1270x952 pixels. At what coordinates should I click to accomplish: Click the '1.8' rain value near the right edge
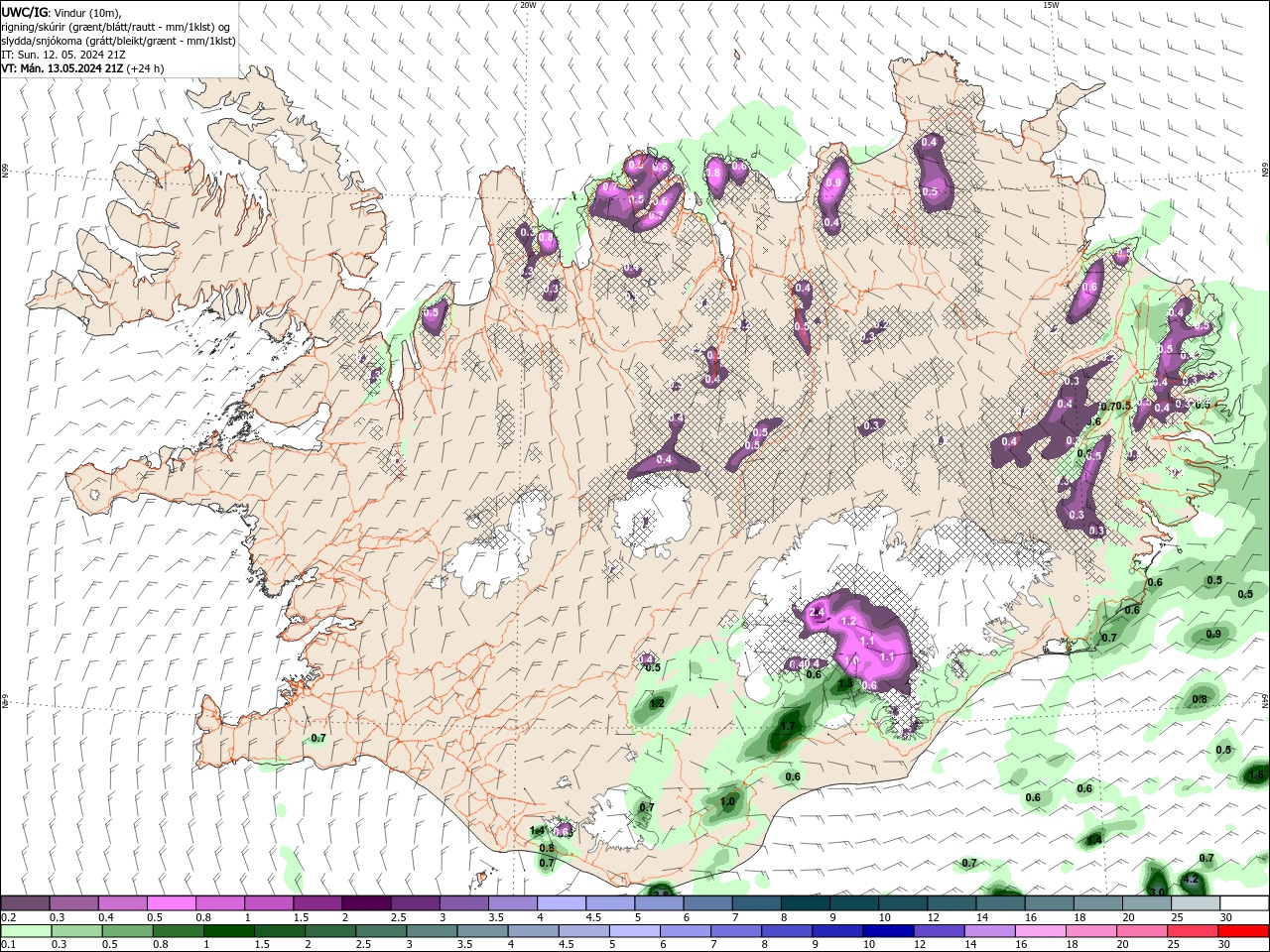(1257, 773)
